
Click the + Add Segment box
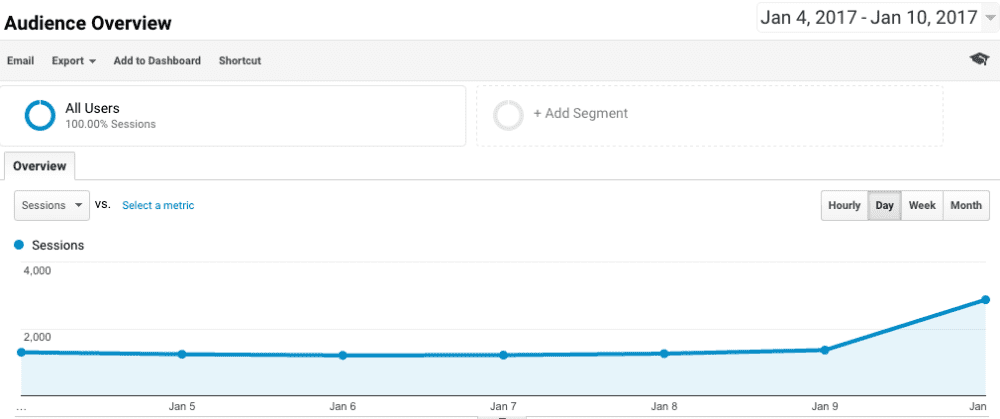pyautogui.click(x=709, y=115)
